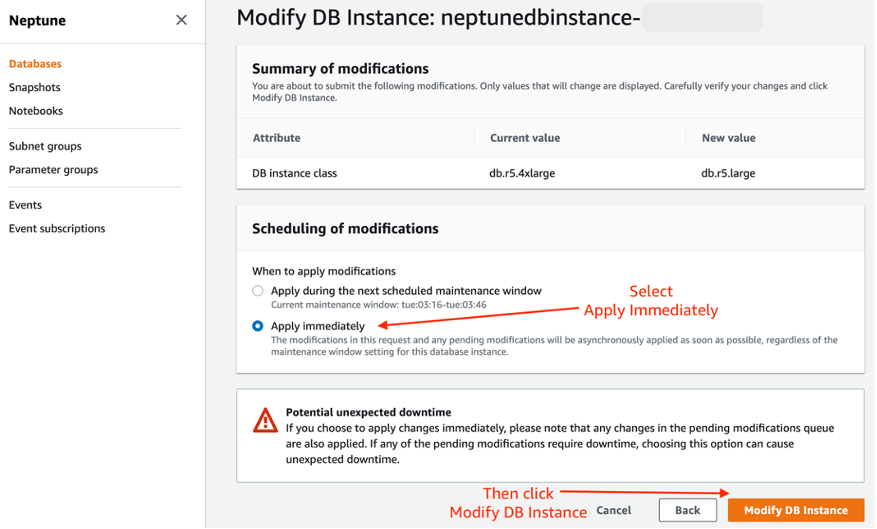The height and width of the screenshot is (529, 877).
Task: Click the Current value column header
Action: [x=524, y=138]
